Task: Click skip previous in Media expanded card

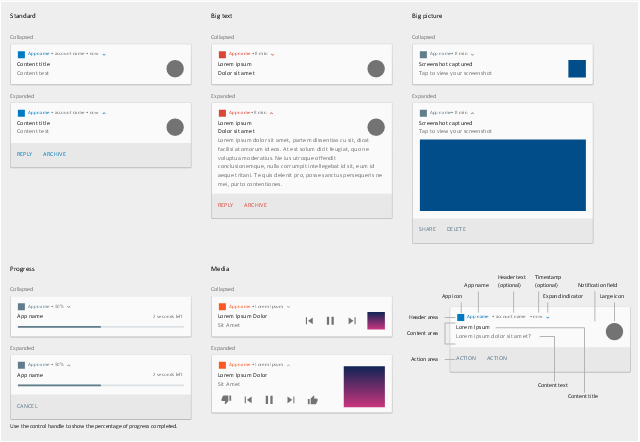Action: (248, 400)
